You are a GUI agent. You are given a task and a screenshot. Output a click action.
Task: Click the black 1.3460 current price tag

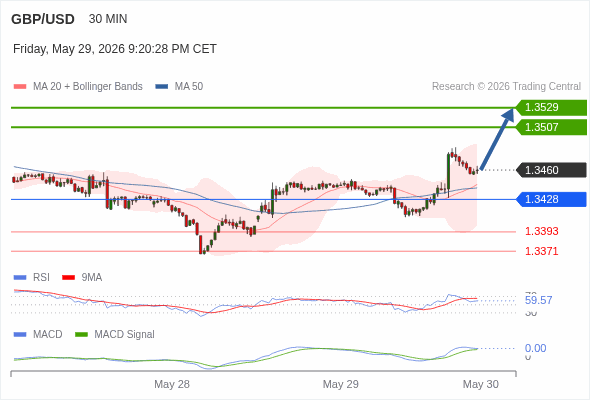coord(551,170)
